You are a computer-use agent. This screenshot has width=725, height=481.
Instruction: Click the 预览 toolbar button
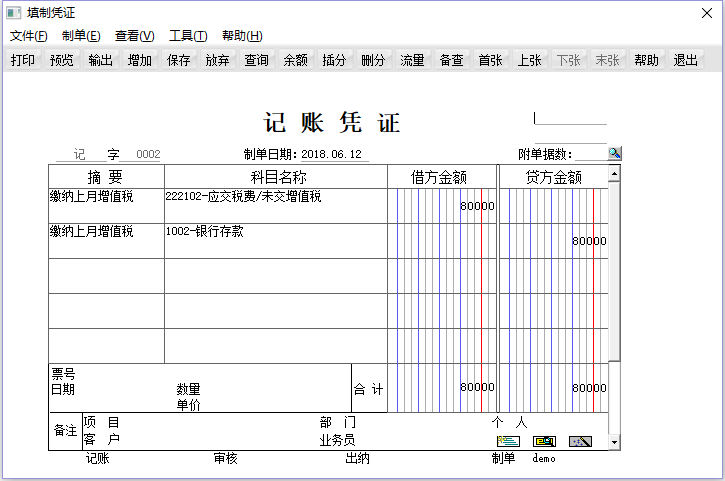(61, 60)
